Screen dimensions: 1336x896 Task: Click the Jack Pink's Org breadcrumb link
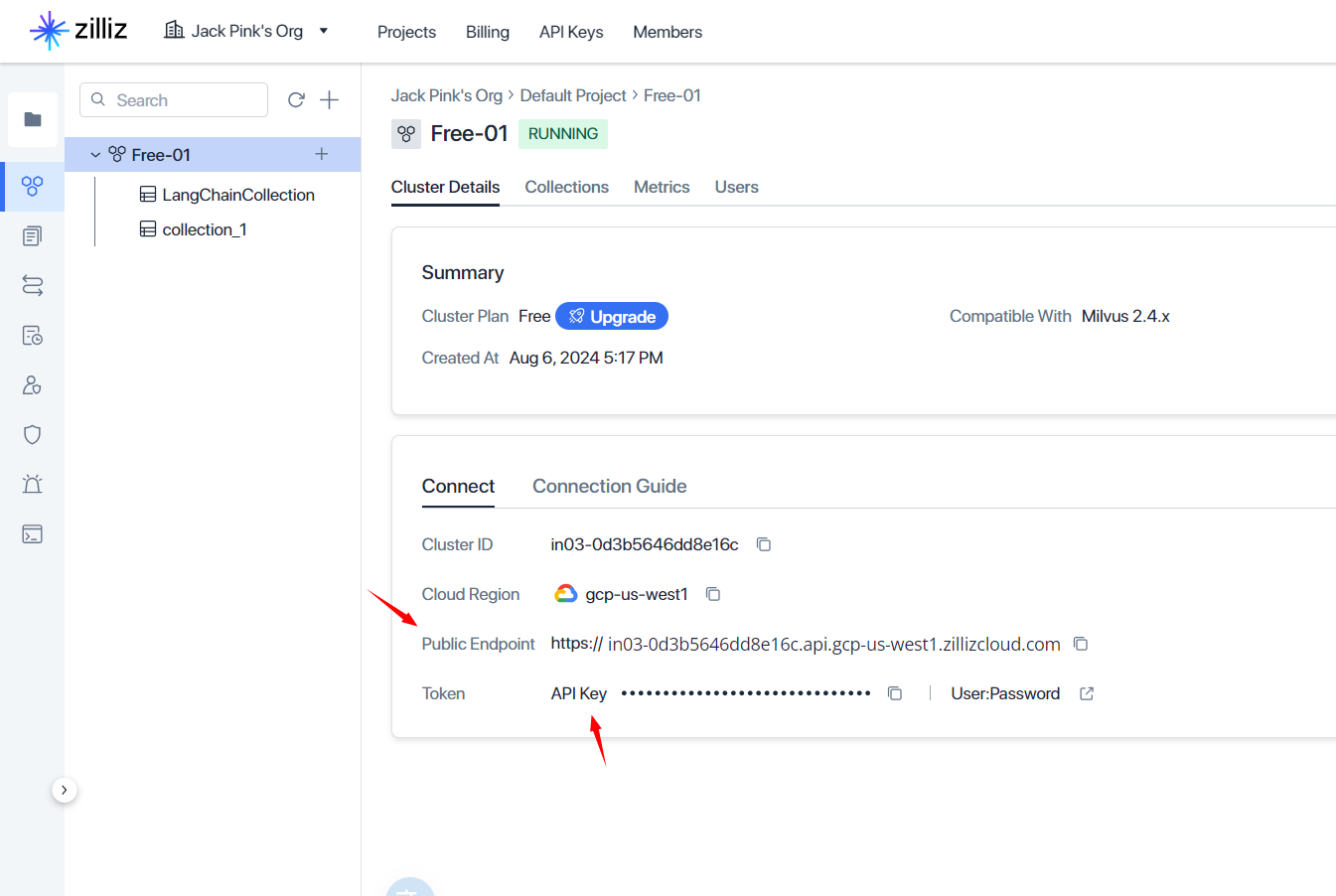click(x=447, y=95)
